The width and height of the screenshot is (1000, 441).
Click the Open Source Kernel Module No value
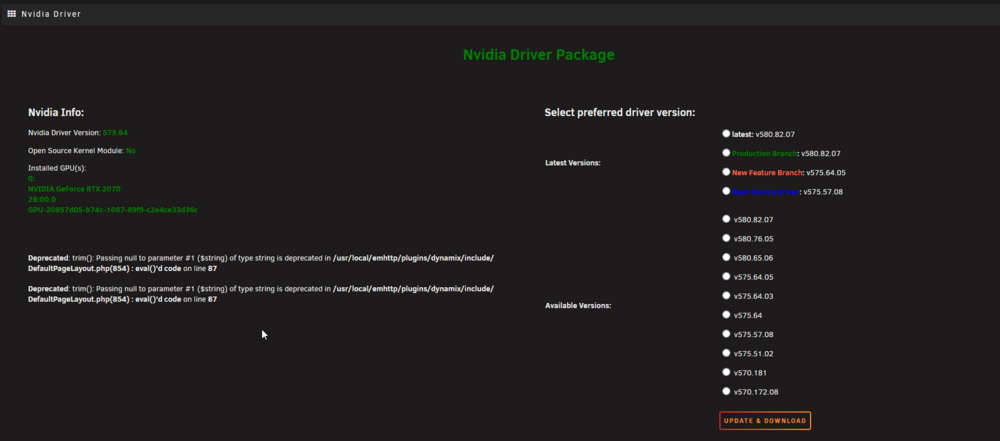[x=131, y=151]
